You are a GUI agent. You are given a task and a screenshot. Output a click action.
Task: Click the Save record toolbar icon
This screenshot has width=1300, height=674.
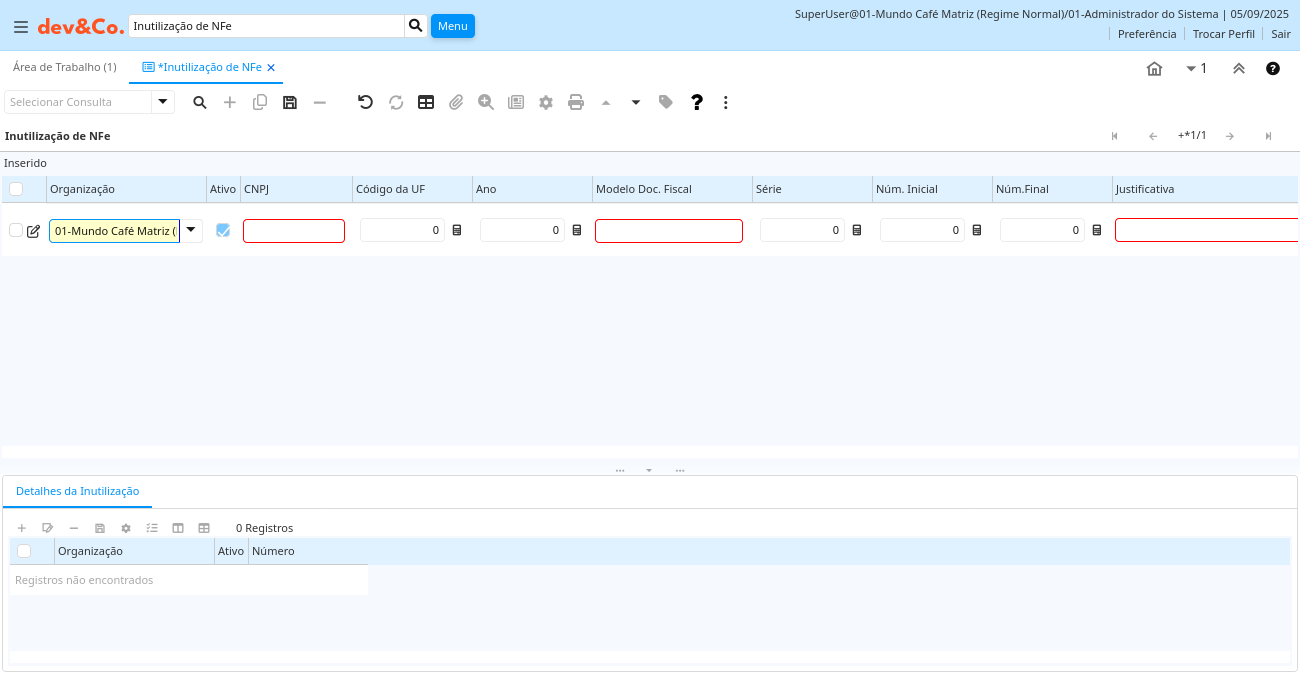(290, 102)
